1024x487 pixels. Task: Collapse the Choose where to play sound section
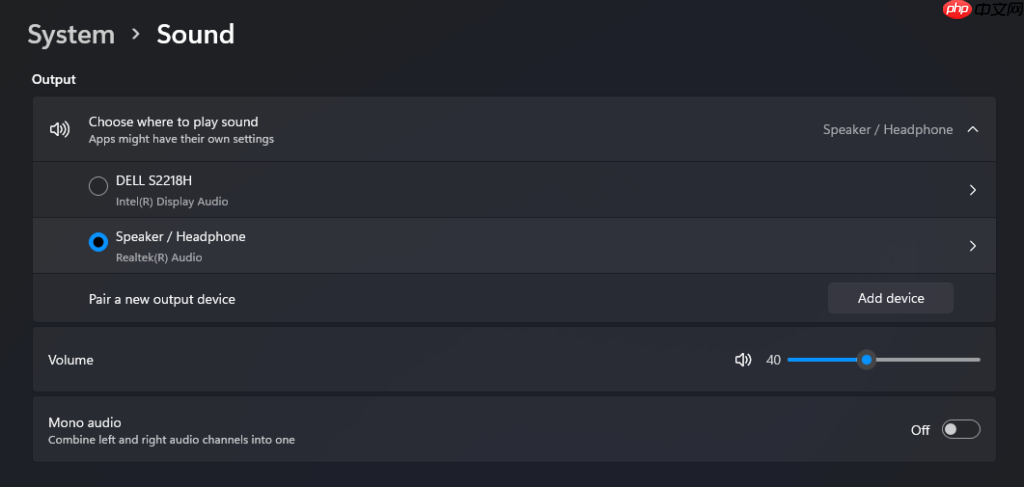972,129
